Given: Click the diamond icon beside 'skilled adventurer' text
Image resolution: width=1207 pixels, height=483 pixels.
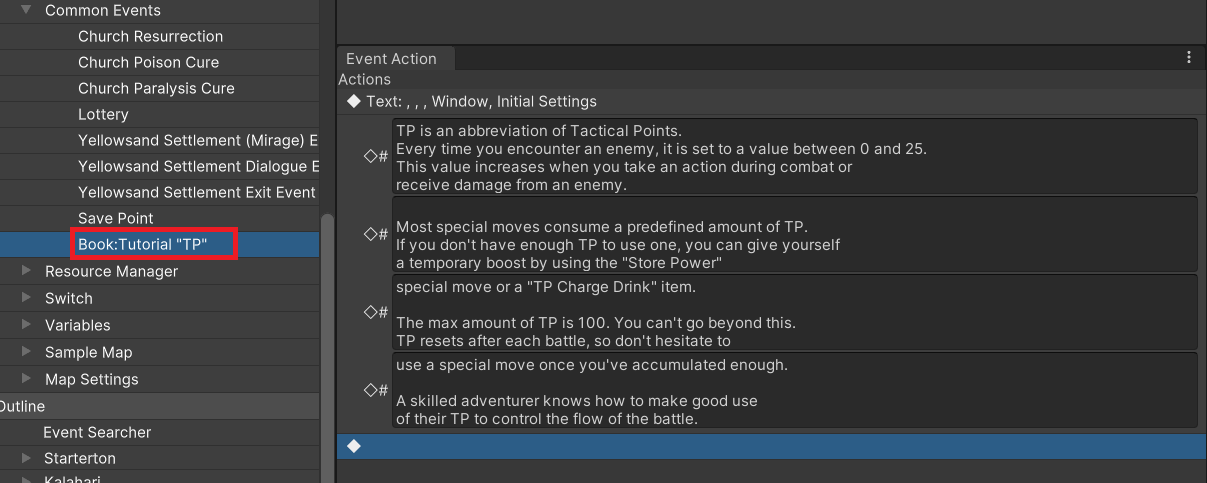Looking at the screenshot, I should click(x=370, y=390).
